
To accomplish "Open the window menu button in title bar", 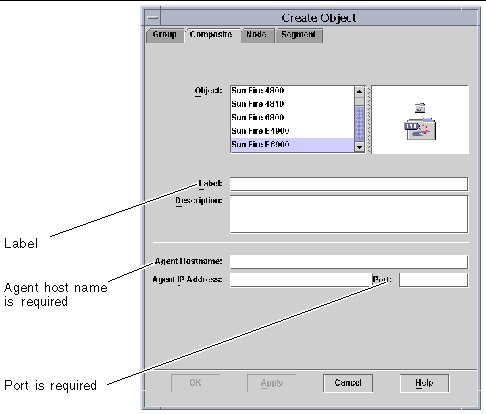I will [x=153, y=18].
